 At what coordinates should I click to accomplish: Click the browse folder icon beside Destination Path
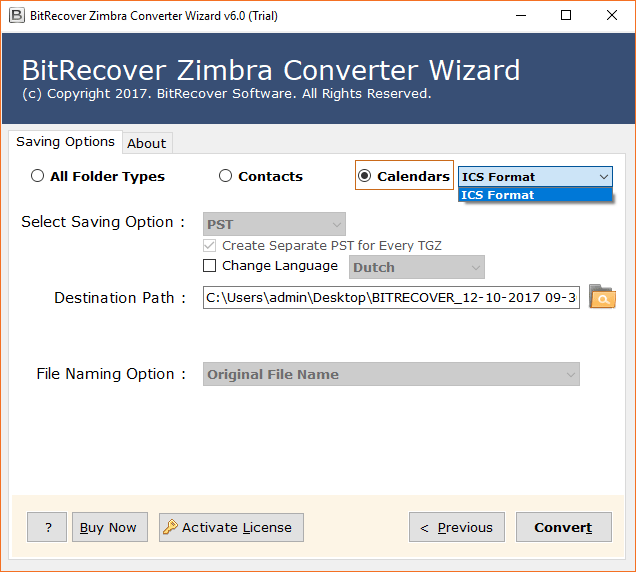(x=602, y=297)
